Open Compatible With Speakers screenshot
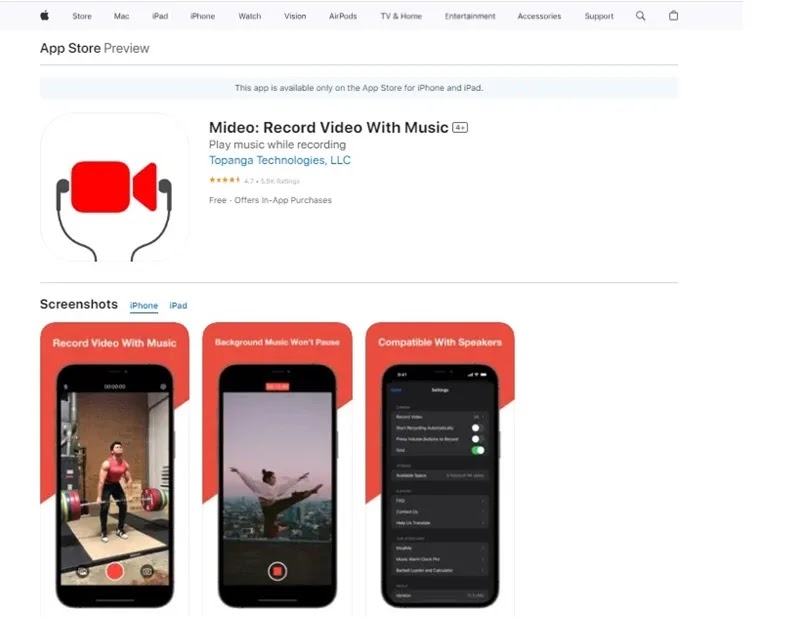 [x=440, y=469]
